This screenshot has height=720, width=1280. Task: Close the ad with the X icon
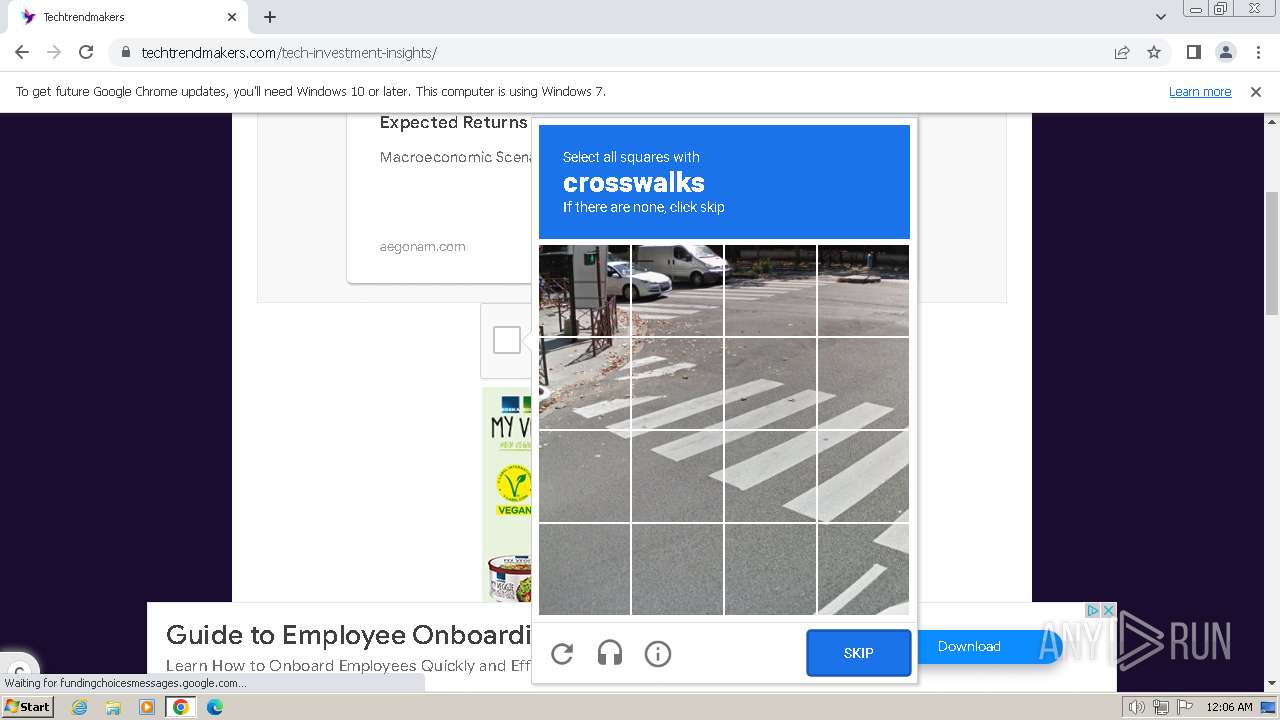click(1108, 610)
